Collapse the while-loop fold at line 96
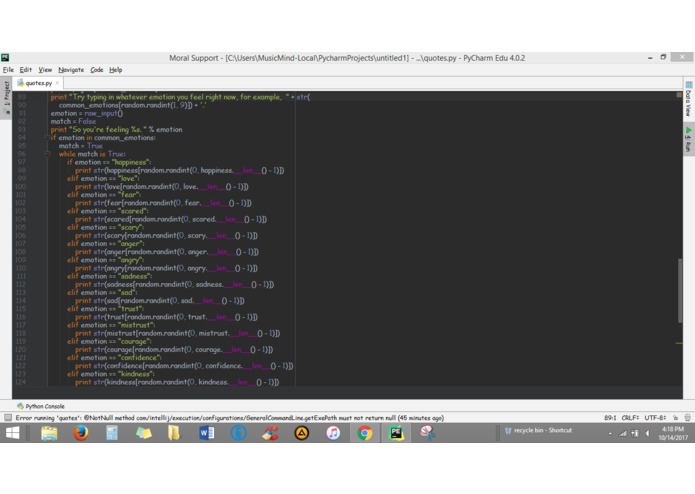The height and width of the screenshot is (494, 695). click(x=47, y=154)
